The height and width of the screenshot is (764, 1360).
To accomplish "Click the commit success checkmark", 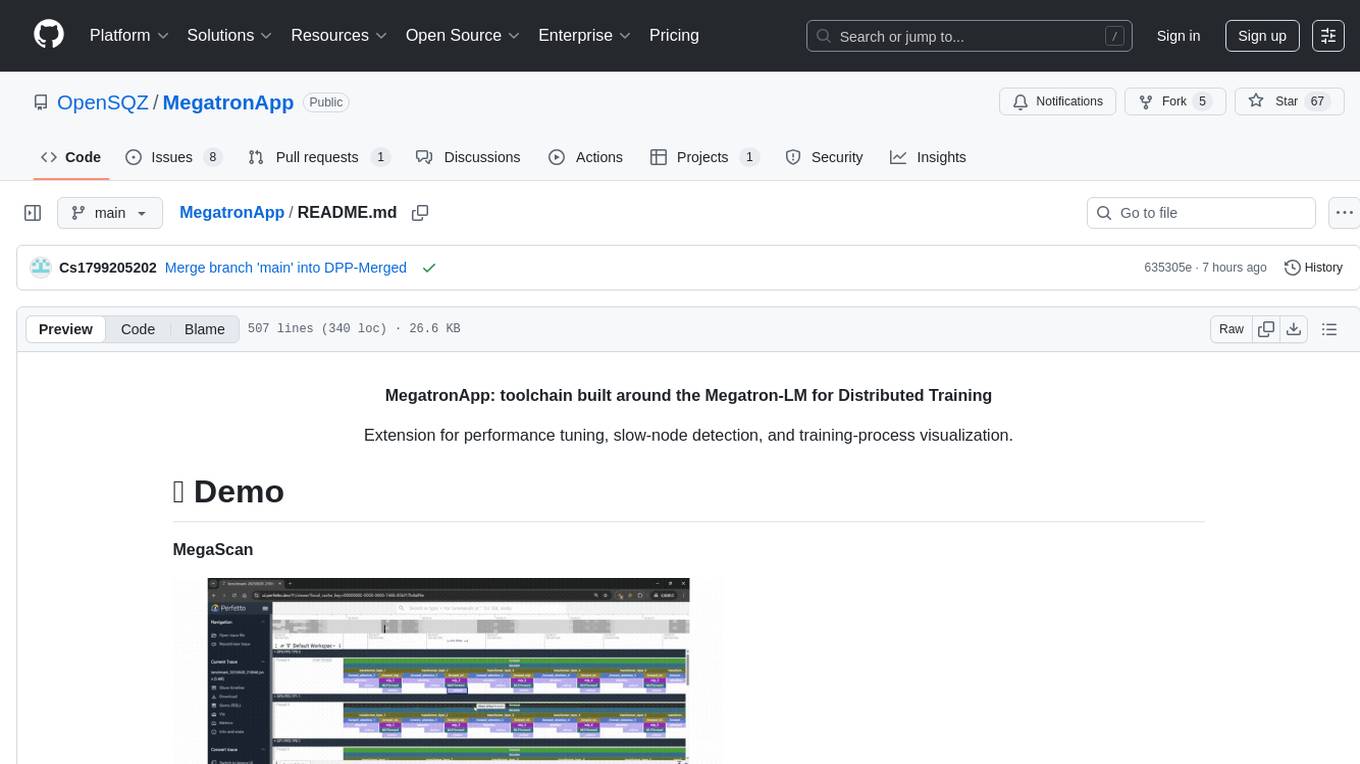I will (x=429, y=268).
